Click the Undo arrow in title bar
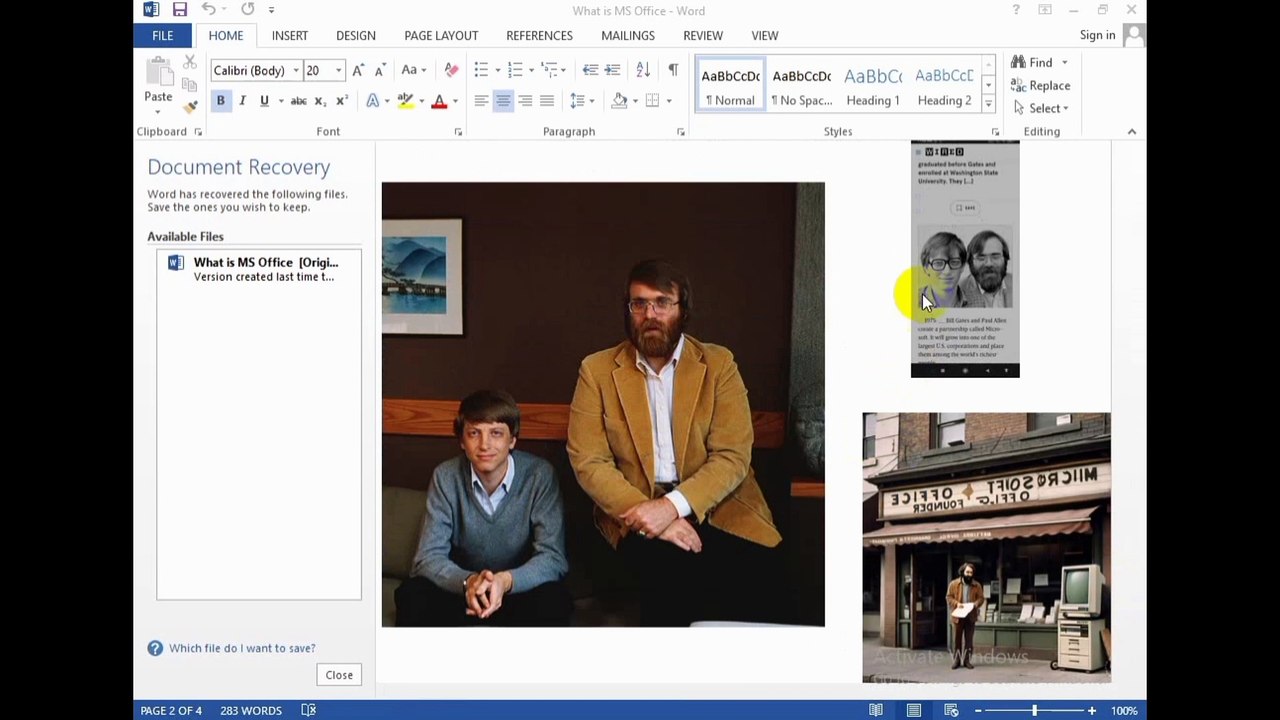The image size is (1280, 720). [208, 10]
